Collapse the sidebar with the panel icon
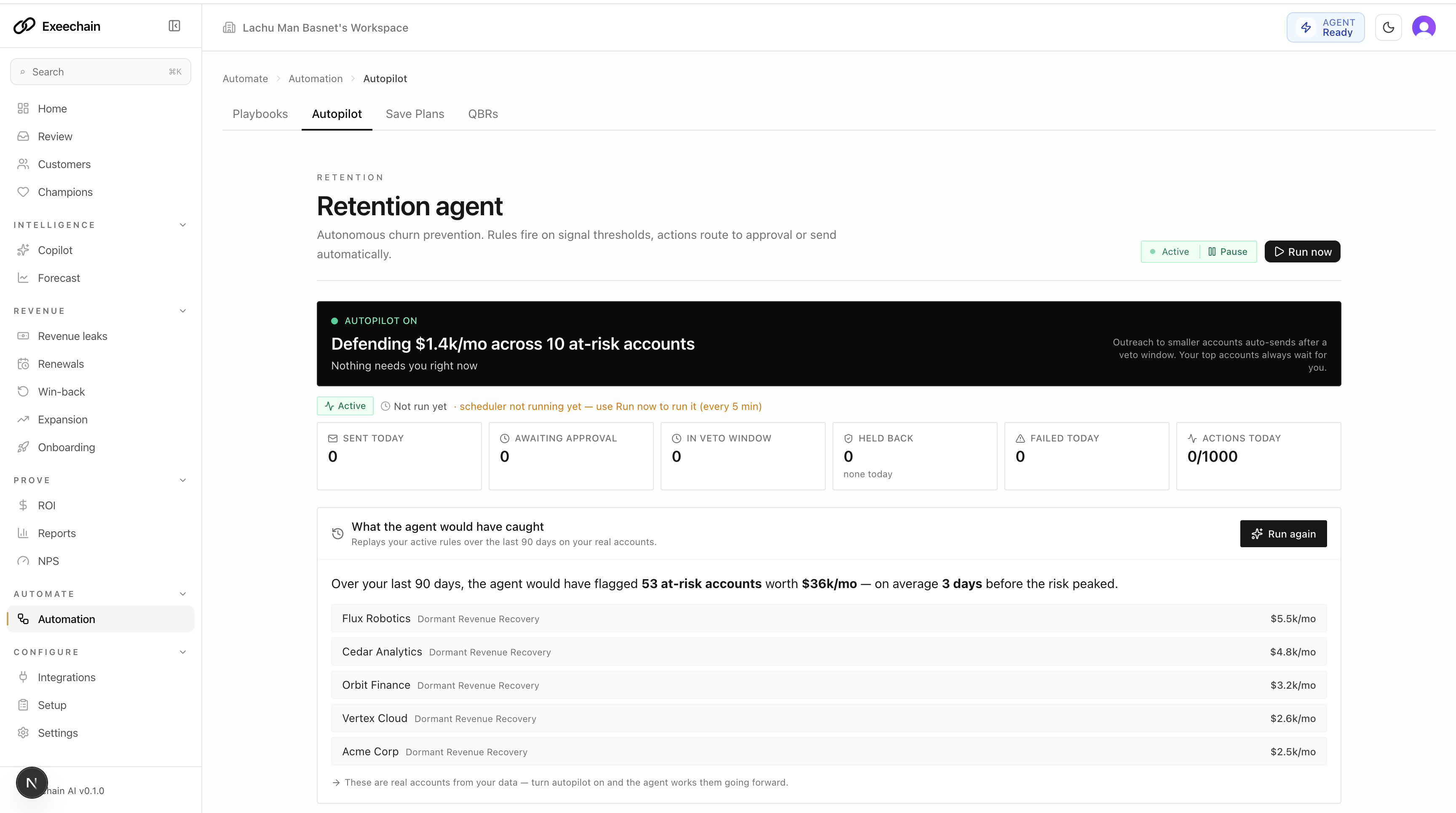Image resolution: width=1456 pixels, height=813 pixels. [x=174, y=26]
